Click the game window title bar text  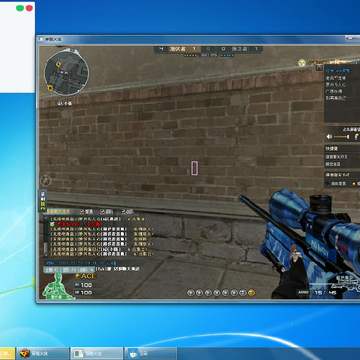pos(53,39)
